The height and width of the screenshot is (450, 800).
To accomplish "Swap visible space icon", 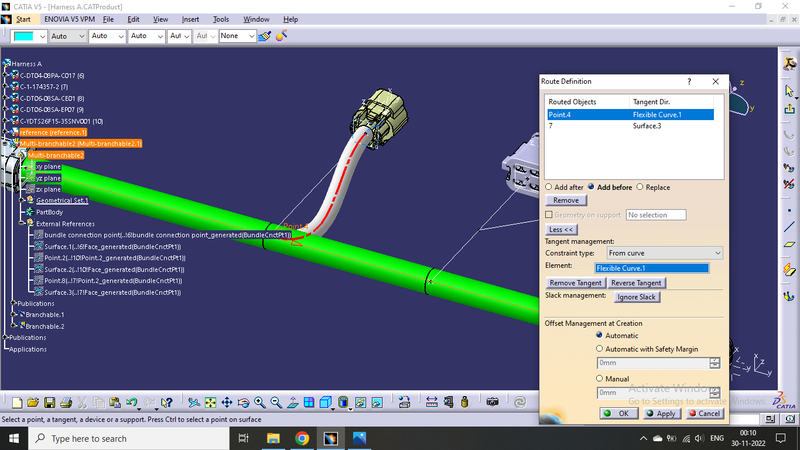I will point(377,403).
